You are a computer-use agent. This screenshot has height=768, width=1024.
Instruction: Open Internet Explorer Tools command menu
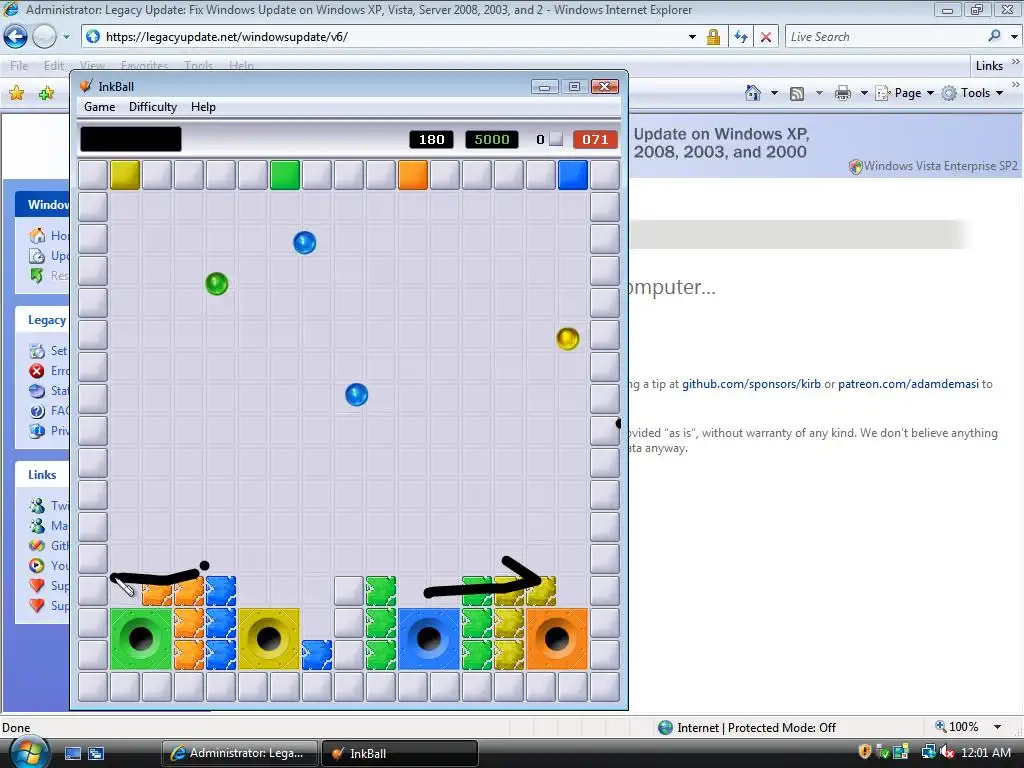click(x=972, y=93)
